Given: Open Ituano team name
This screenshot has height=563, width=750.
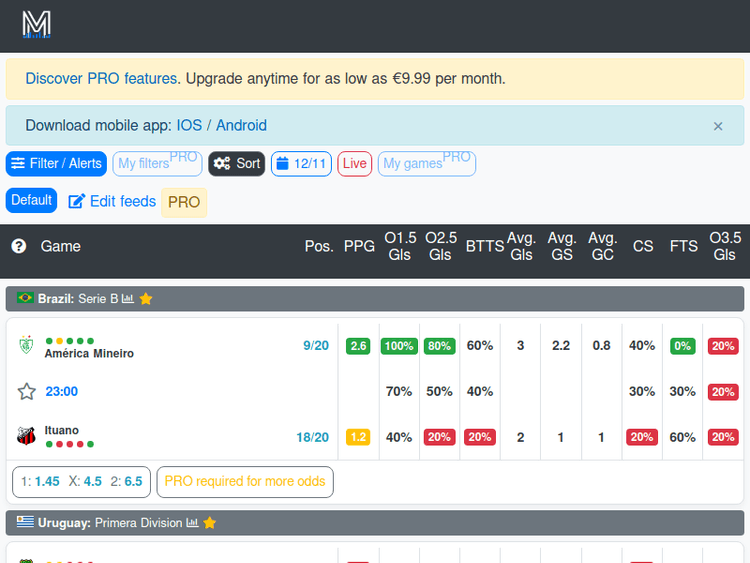Looking at the screenshot, I should coord(62,430).
